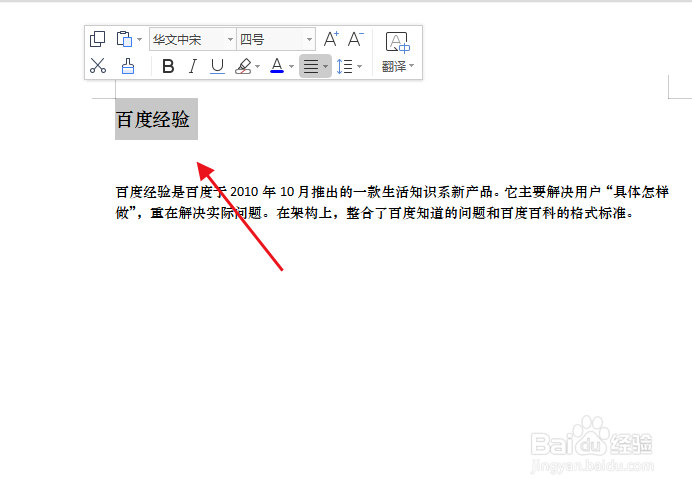This screenshot has width=692, height=490.
Task: Expand the font name dropdown arrow
Action: tap(230, 40)
